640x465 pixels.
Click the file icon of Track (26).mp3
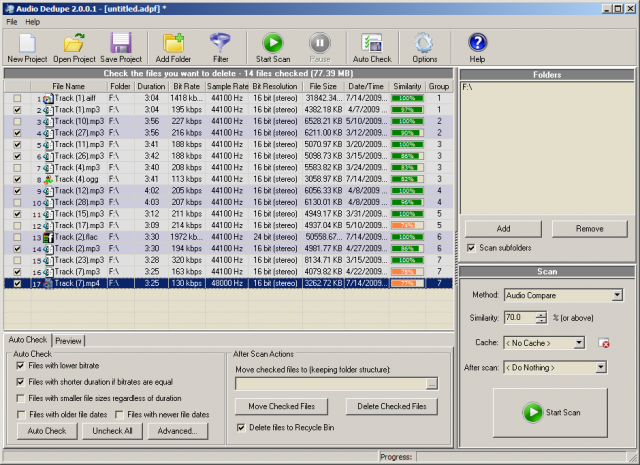tap(48, 156)
